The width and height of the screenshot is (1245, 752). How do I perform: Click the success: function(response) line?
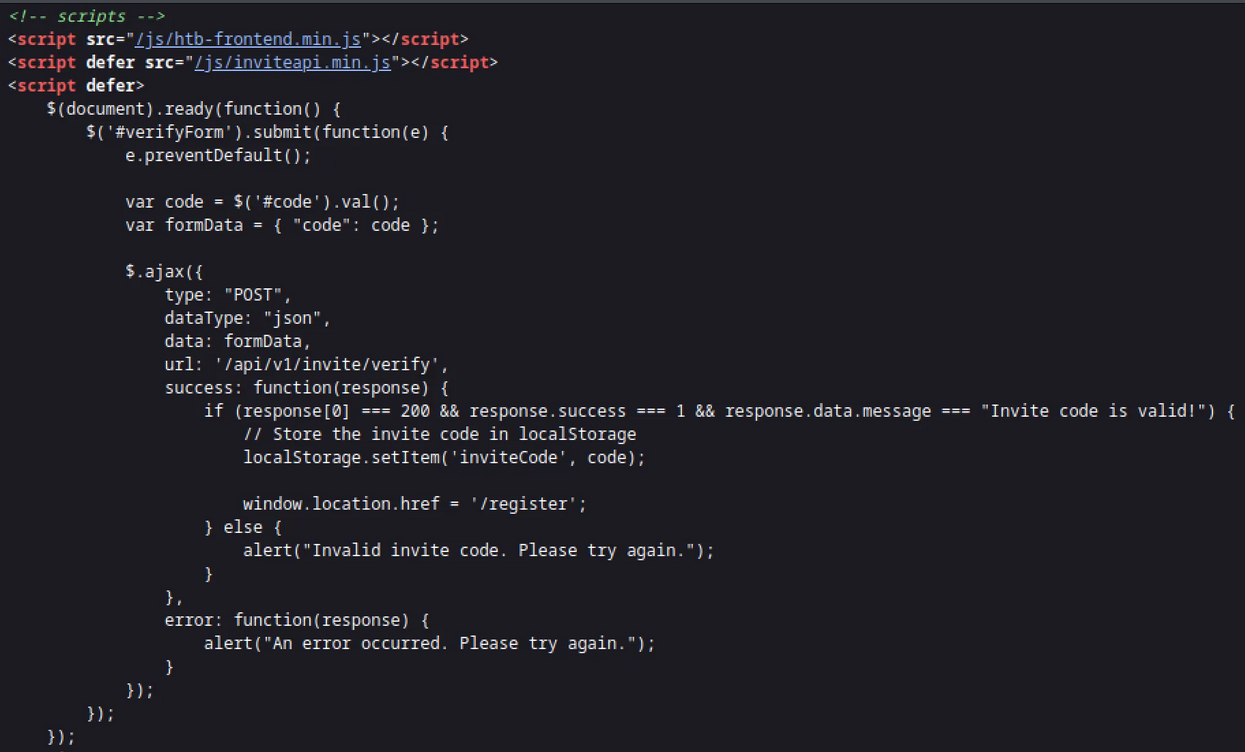307,387
